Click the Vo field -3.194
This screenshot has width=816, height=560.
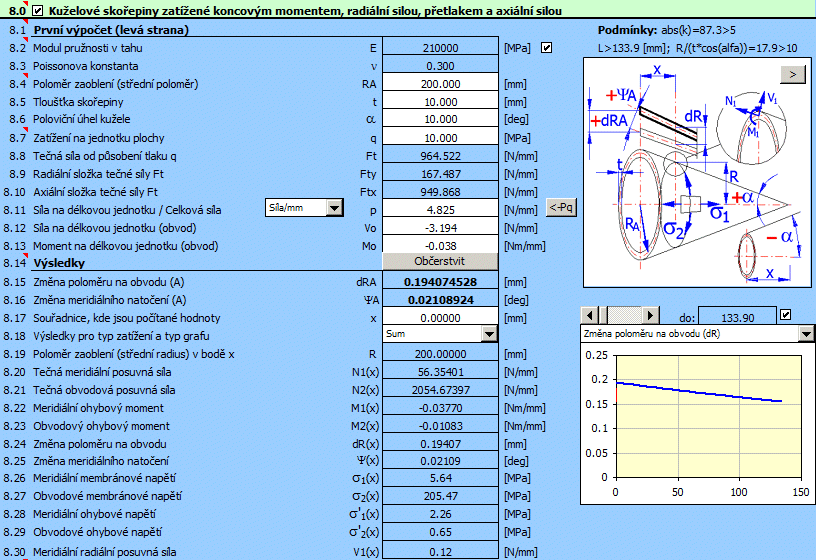(440, 228)
